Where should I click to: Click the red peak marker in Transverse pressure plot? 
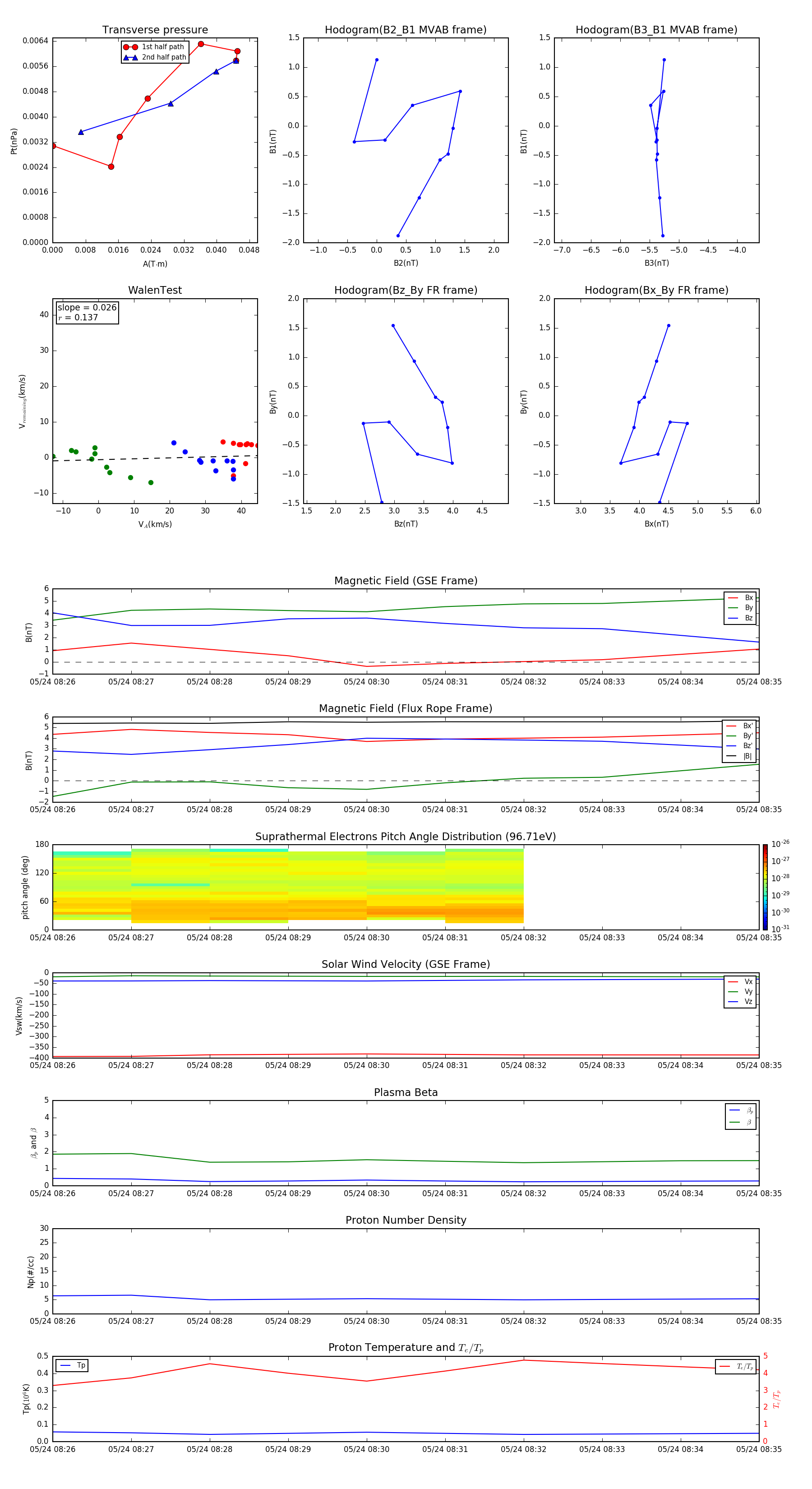(x=201, y=44)
